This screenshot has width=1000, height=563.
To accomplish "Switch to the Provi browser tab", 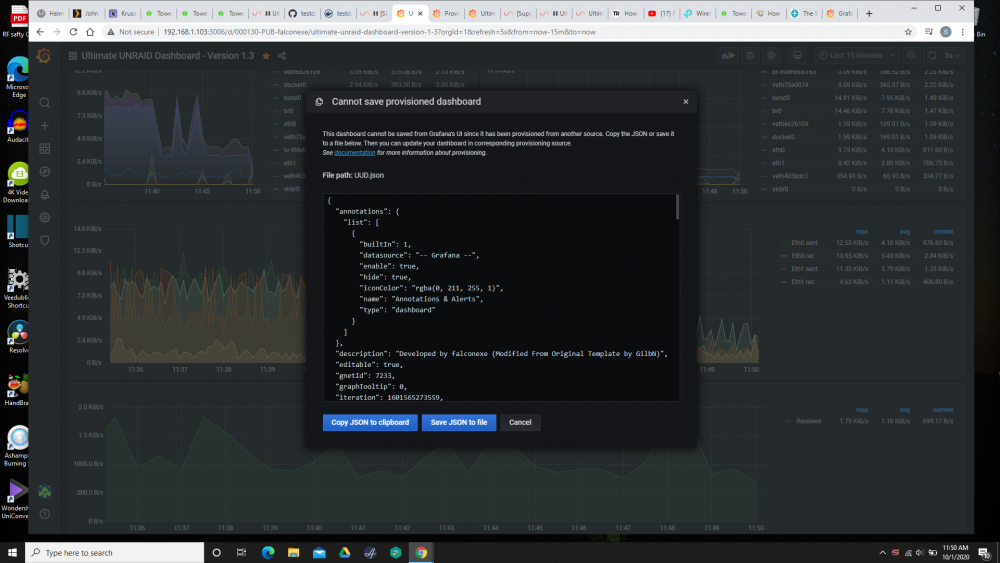I will [446, 13].
